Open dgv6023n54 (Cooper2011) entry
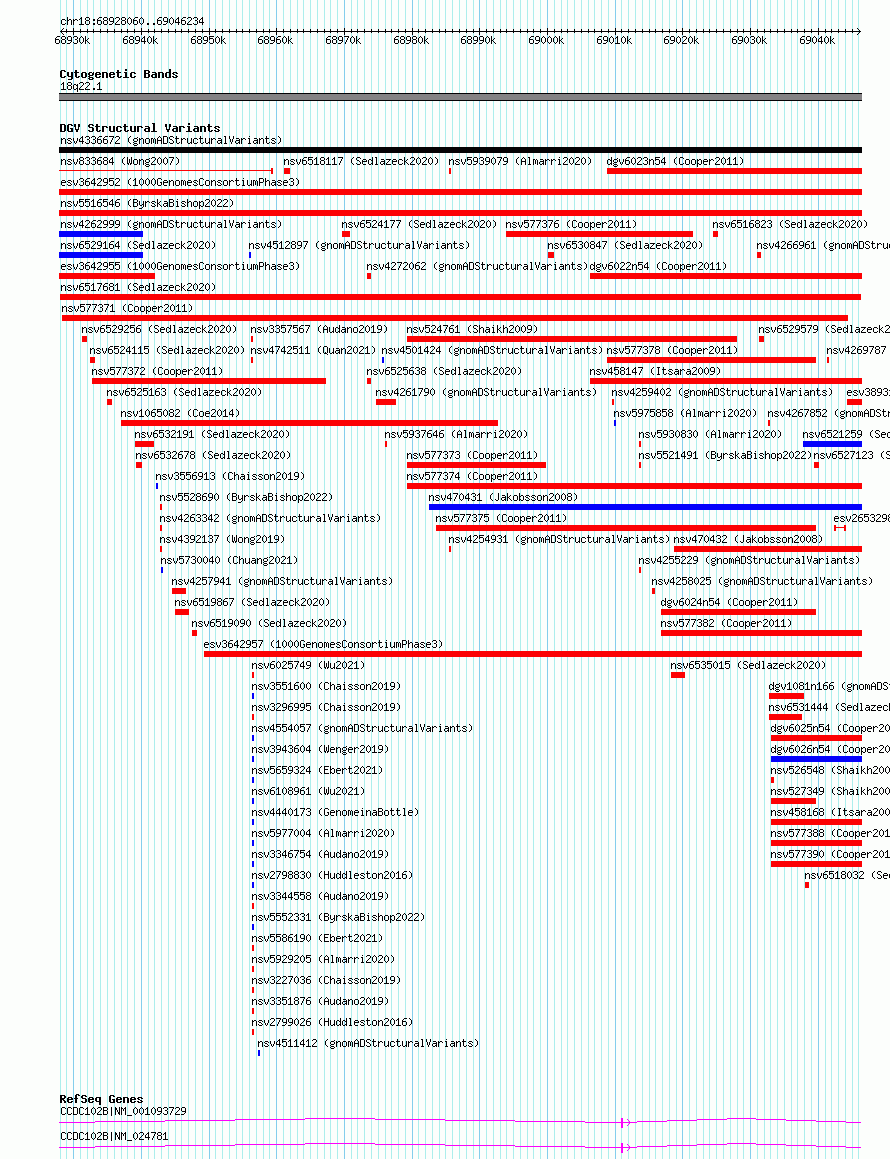 676,161
